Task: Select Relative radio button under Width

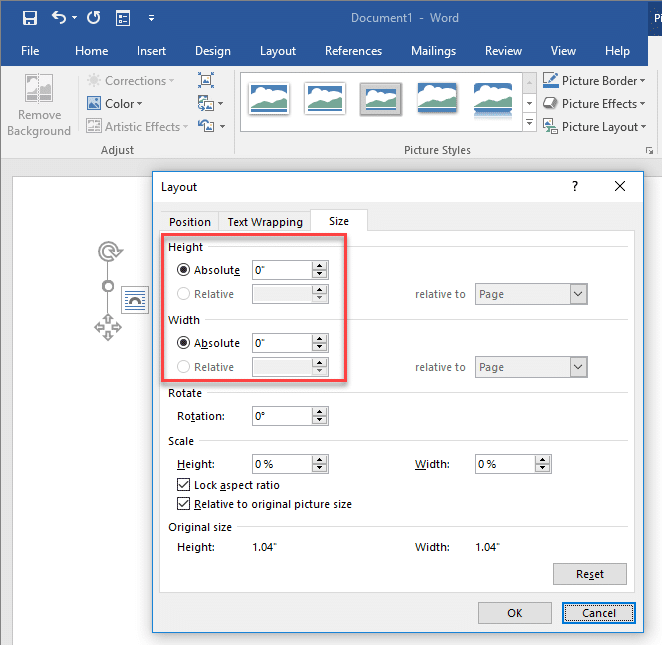Action: 183,367
